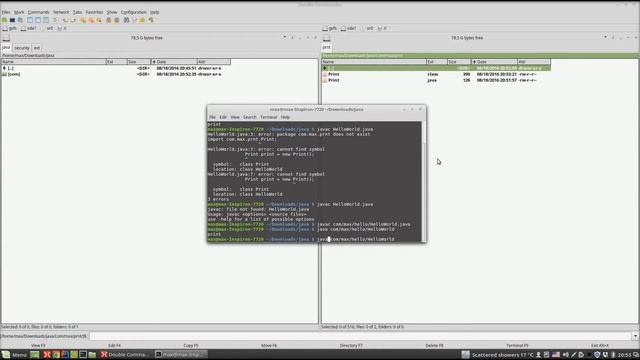The width and height of the screenshot is (640, 360).
Task: Click the Delete F8 button
Action: pos(434,346)
